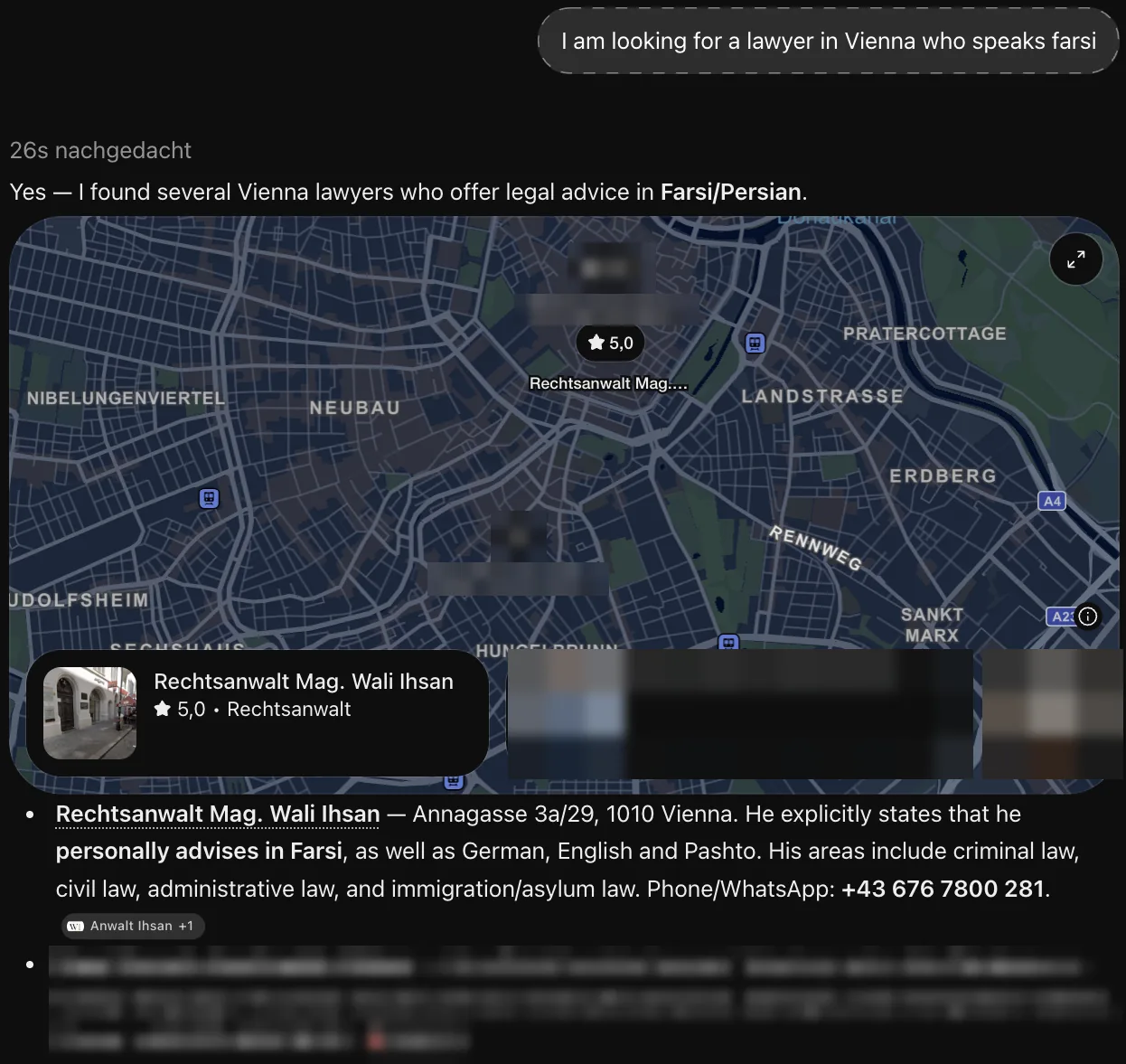1126x1064 pixels.
Task: Click the bold "personally advises in Farsi" text
Action: click(199, 851)
